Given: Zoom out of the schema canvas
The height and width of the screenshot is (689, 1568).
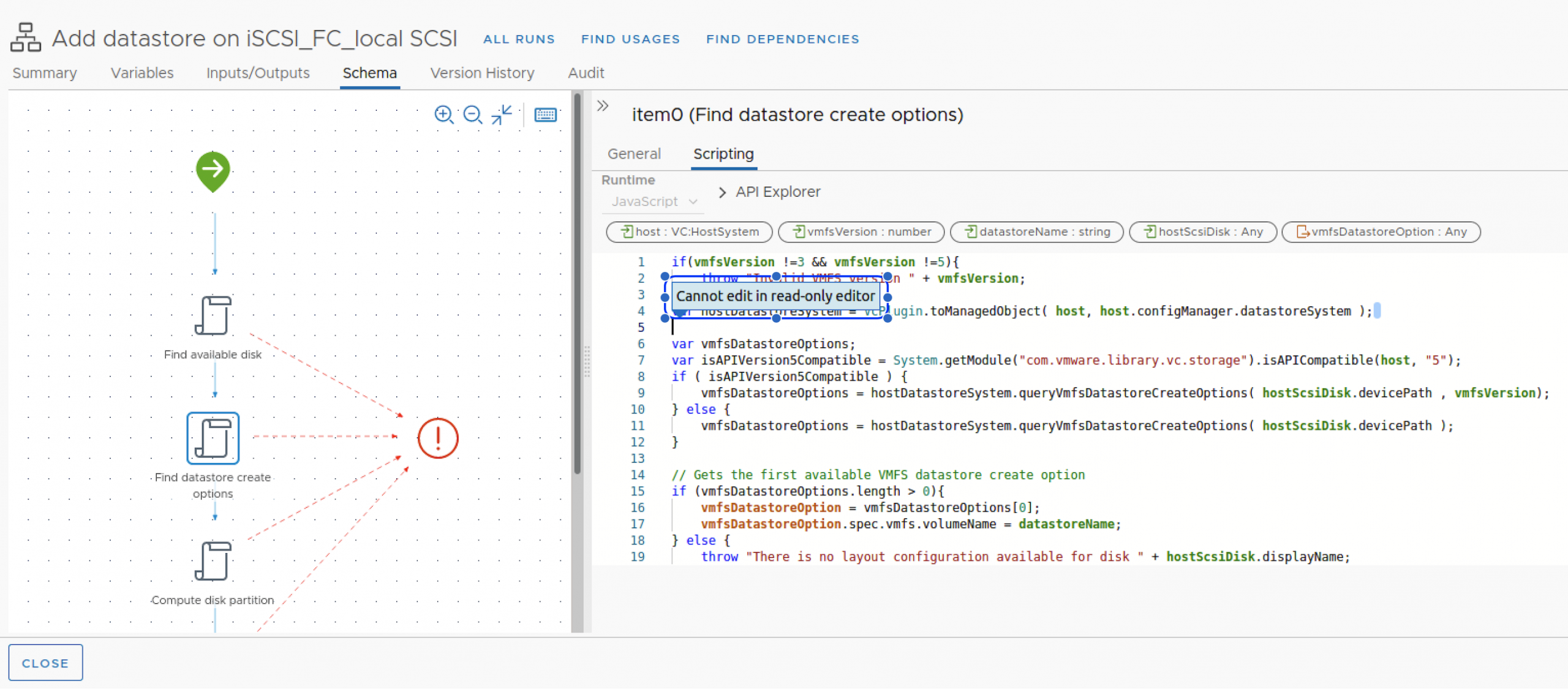Looking at the screenshot, I should point(472,115).
